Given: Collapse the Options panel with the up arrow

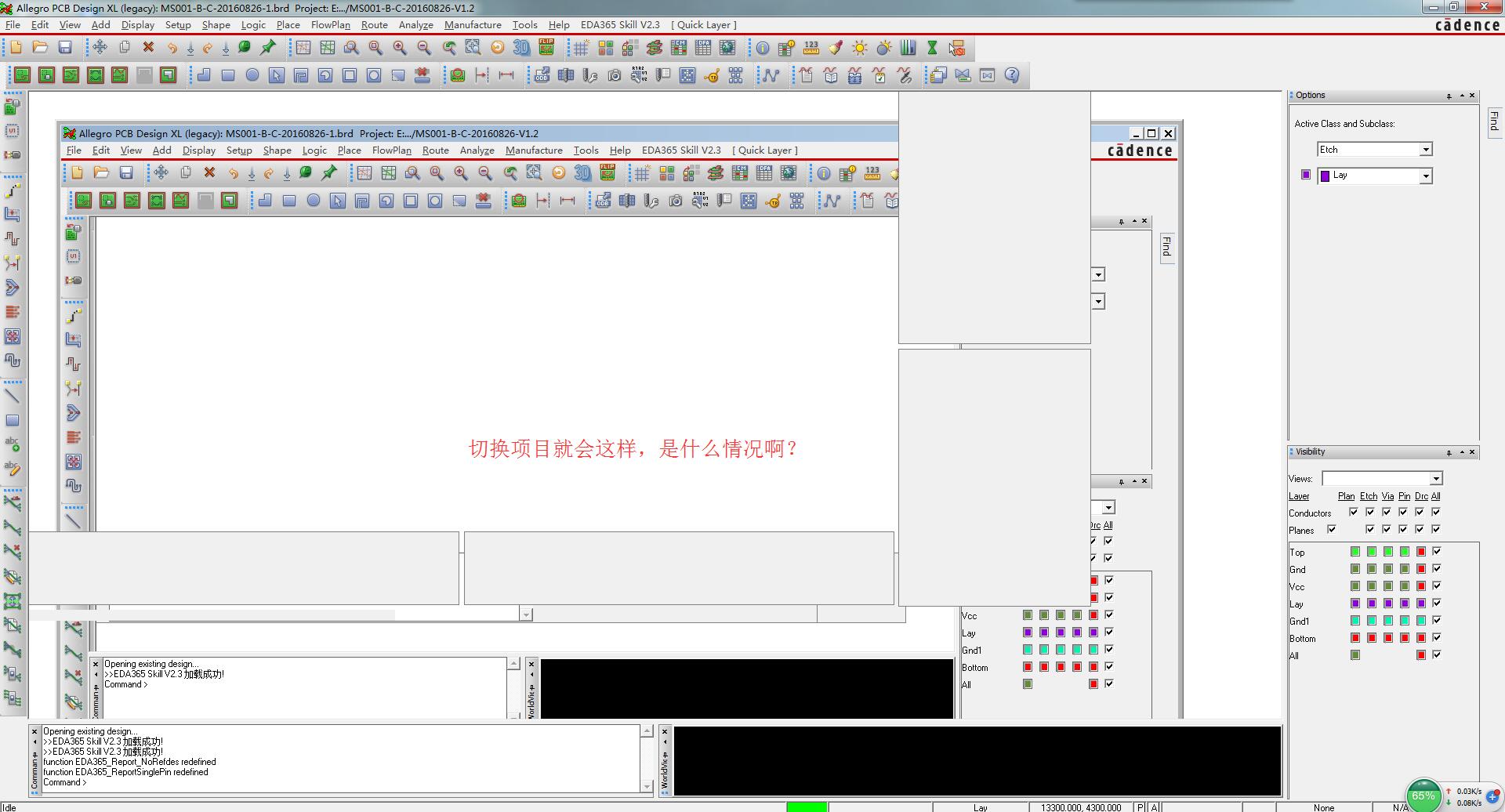Looking at the screenshot, I should tap(1461, 96).
